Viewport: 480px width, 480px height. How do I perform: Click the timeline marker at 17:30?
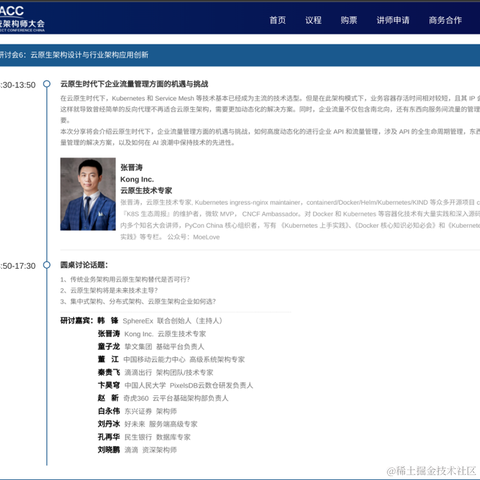(47, 265)
